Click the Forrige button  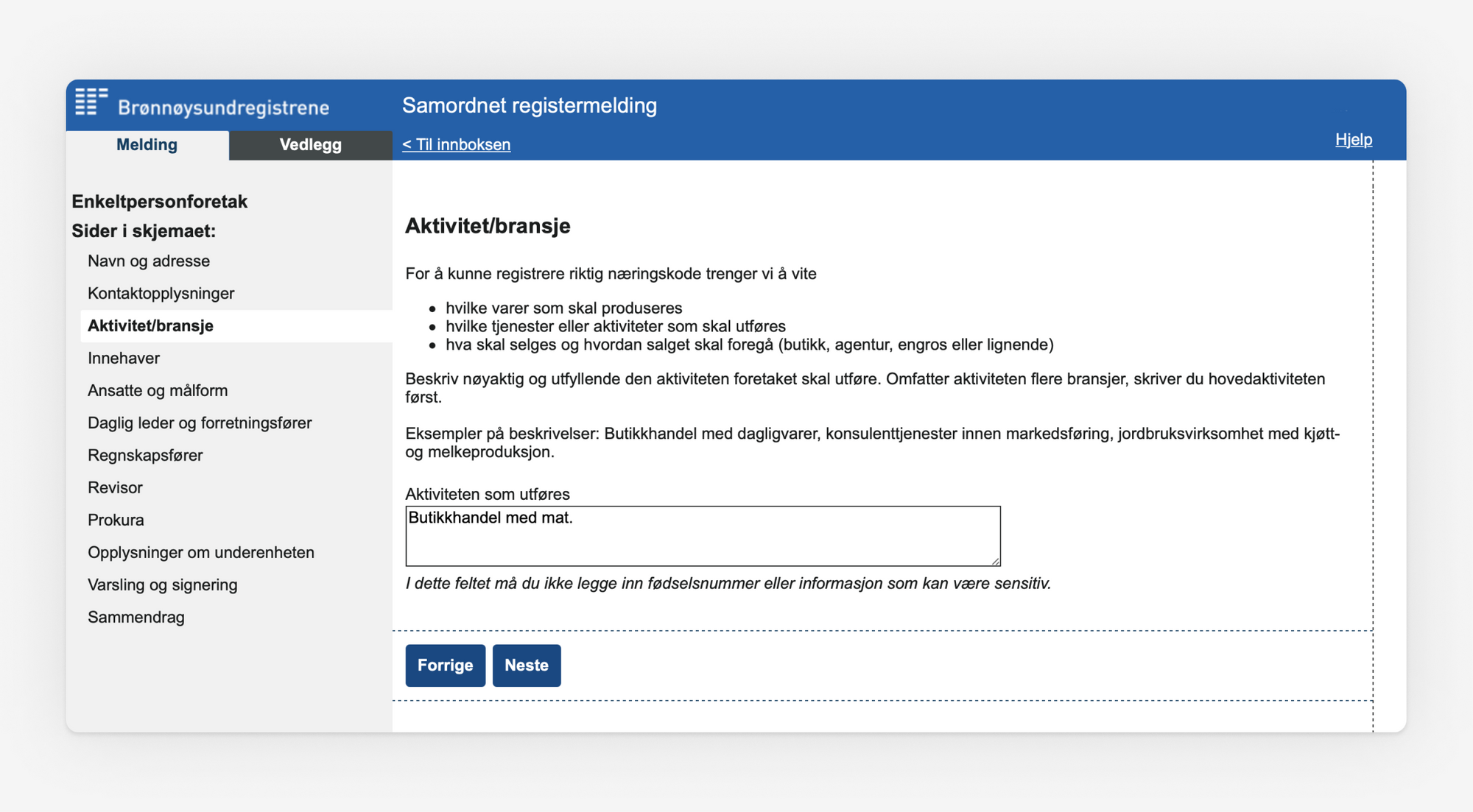pyautogui.click(x=445, y=665)
